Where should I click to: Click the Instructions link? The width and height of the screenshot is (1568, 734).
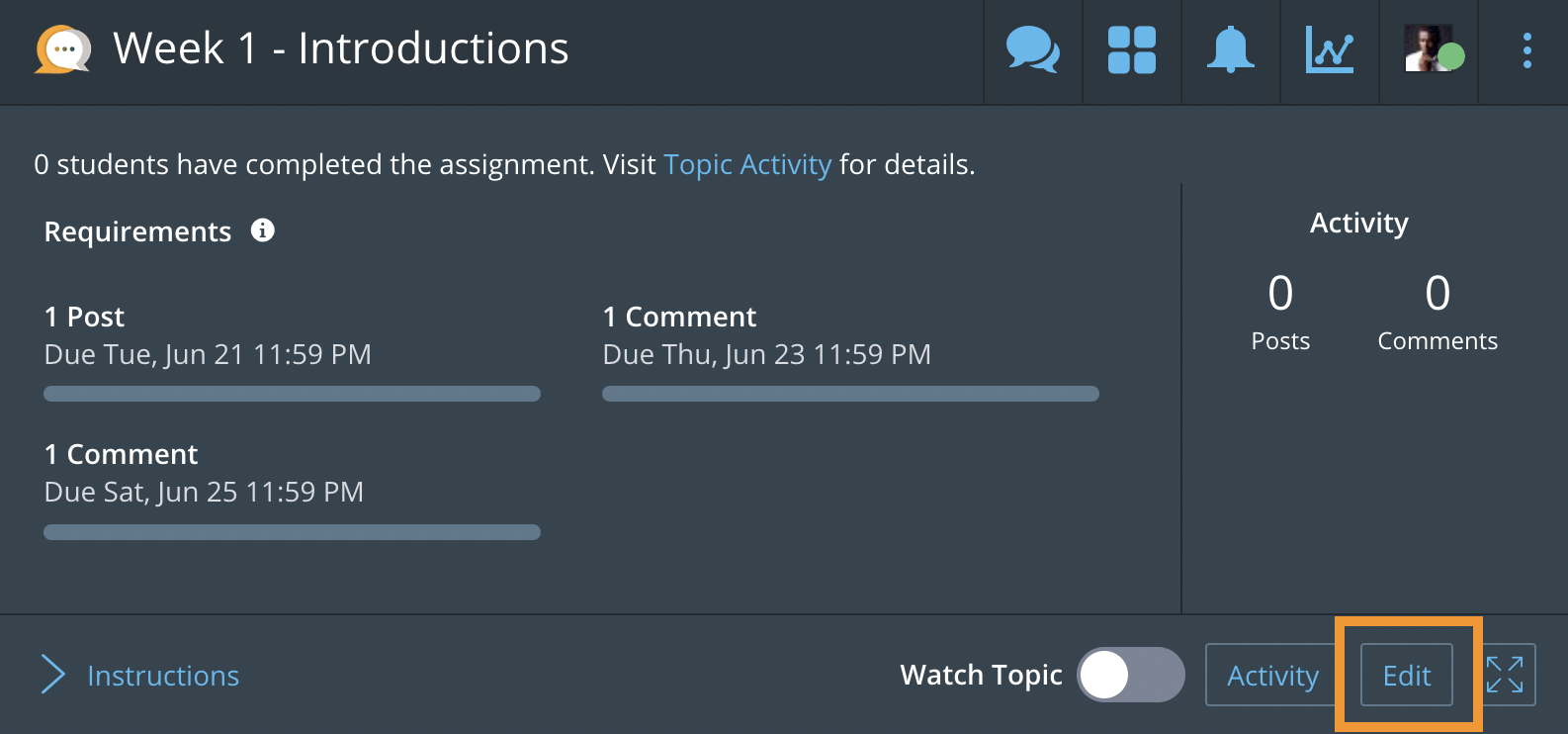tap(163, 676)
